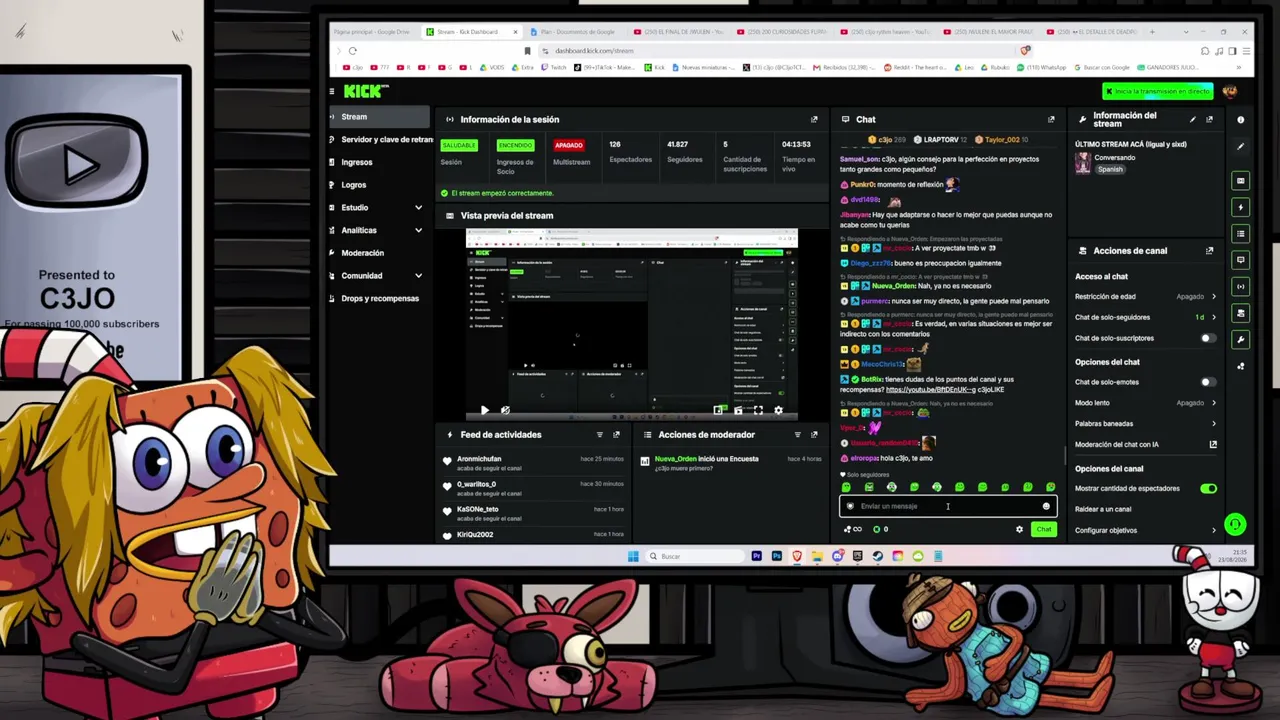The width and height of the screenshot is (1280, 720).
Task: Pop out the Información de la sesión panel
Action: tap(814, 120)
